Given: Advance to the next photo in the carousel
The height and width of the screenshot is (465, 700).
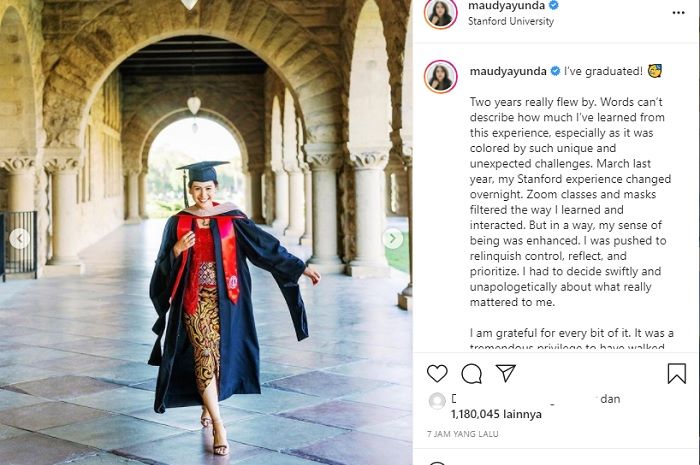Looking at the screenshot, I should tap(393, 238).
